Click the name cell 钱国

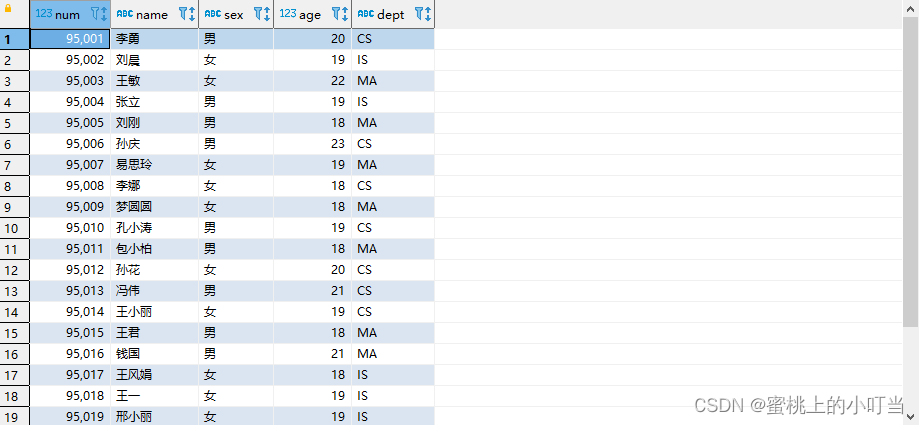point(155,354)
